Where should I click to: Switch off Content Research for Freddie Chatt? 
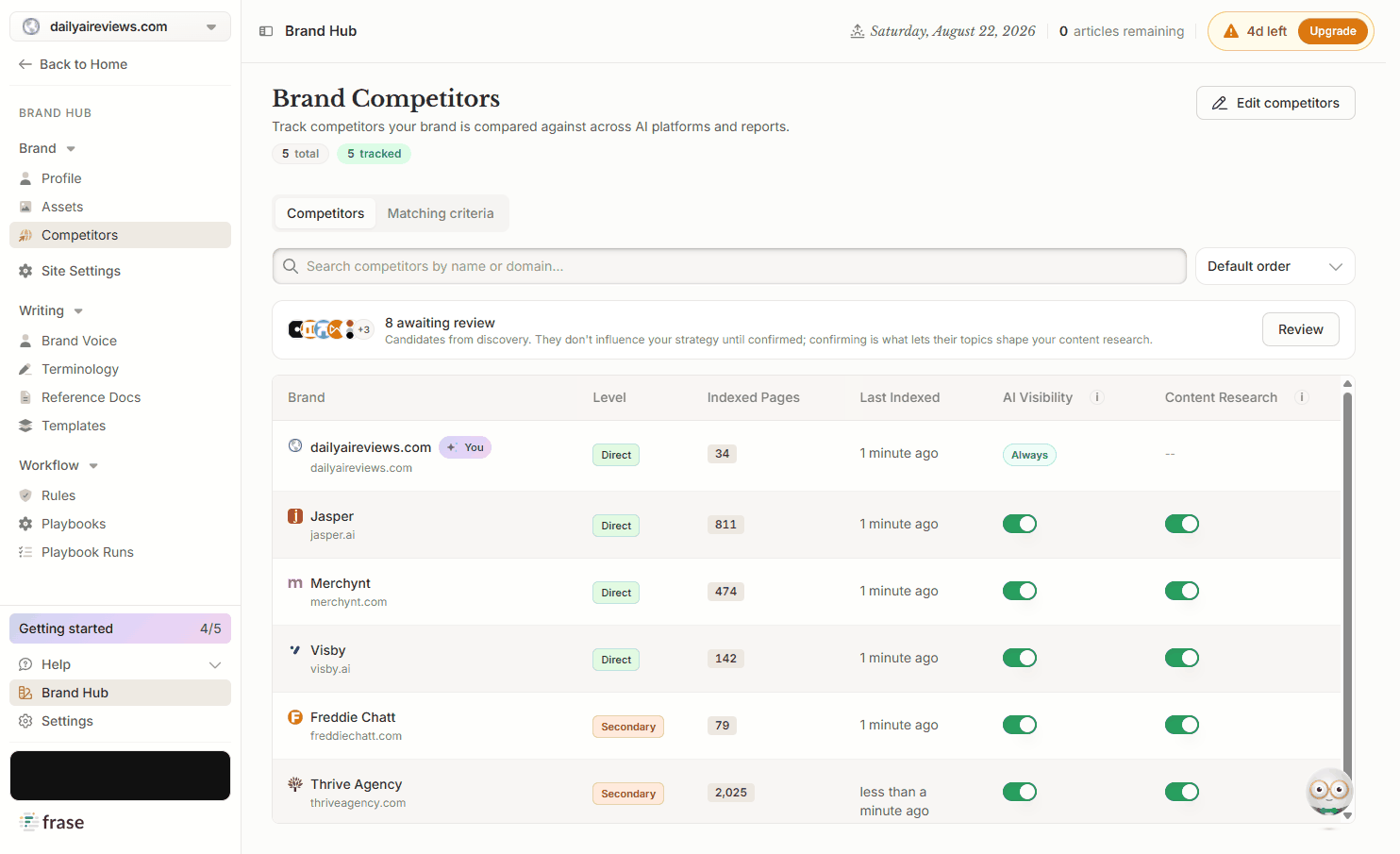click(x=1182, y=725)
